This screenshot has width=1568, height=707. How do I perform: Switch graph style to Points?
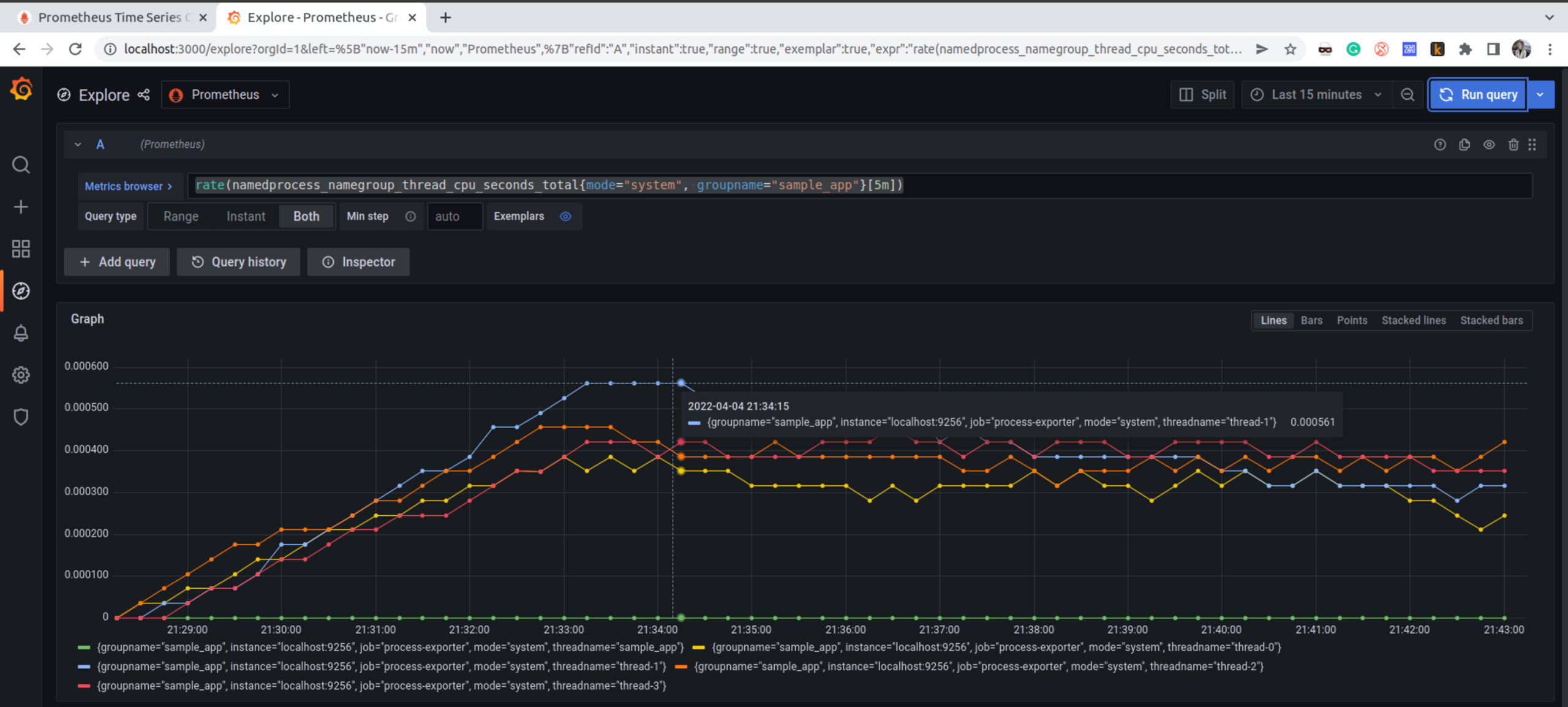coord(1352,320)
